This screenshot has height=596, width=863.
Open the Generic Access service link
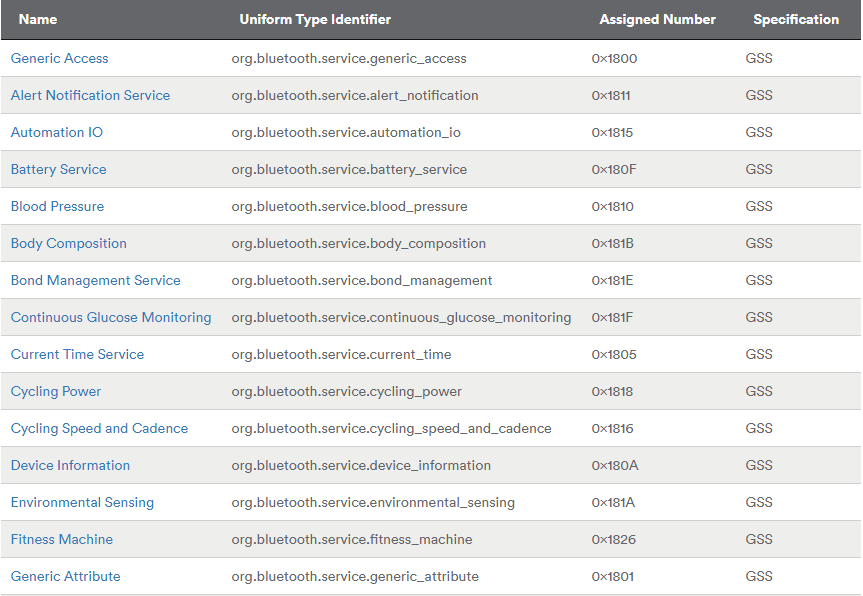[59, 58]
